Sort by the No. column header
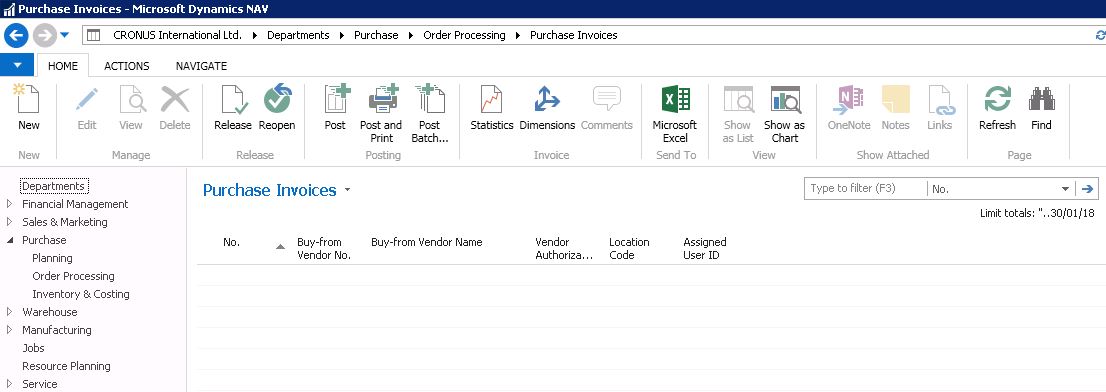This screenshot has width=1106, height=392. pos(231,242)
